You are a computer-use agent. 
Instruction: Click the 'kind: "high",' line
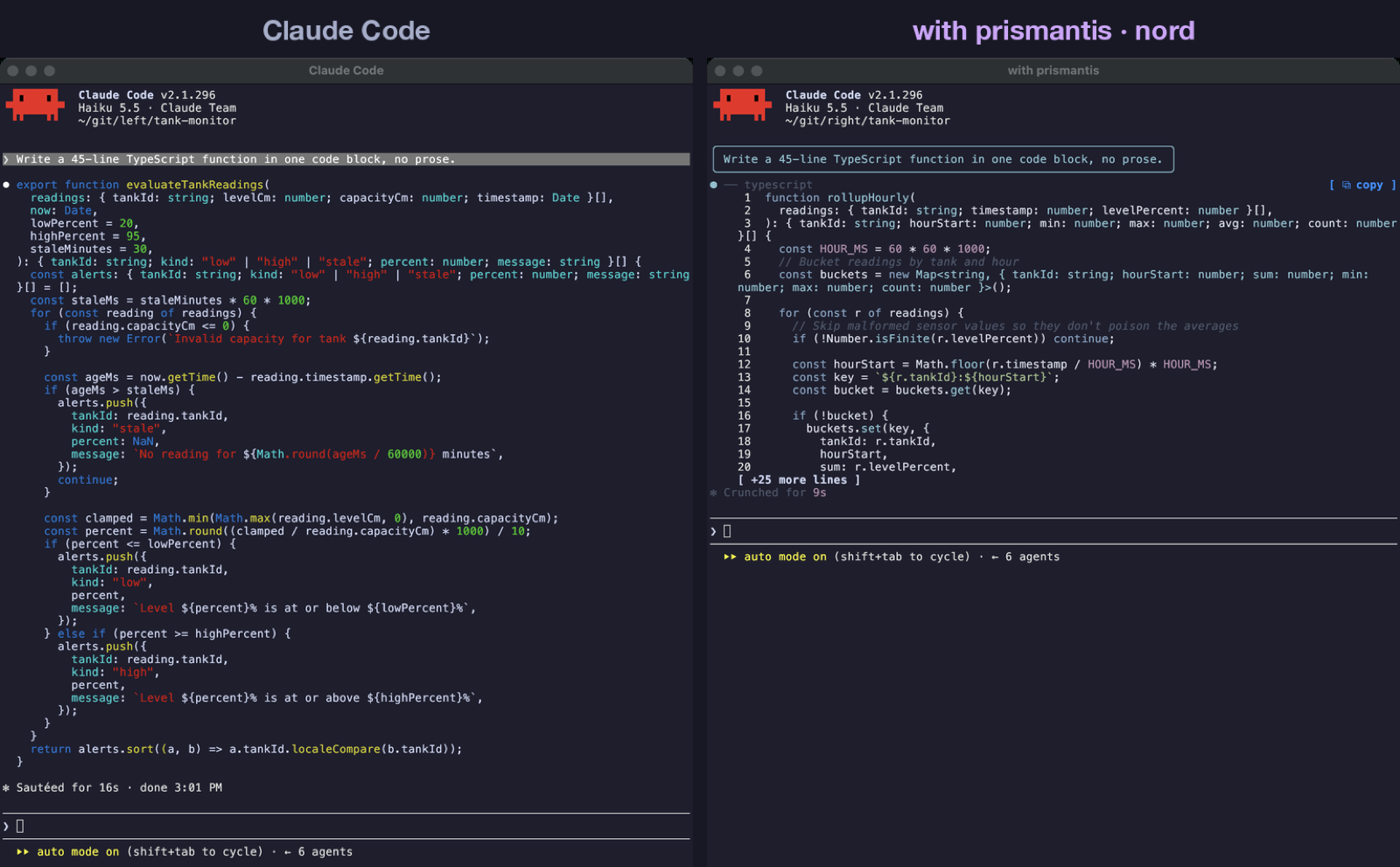[115, 673]
